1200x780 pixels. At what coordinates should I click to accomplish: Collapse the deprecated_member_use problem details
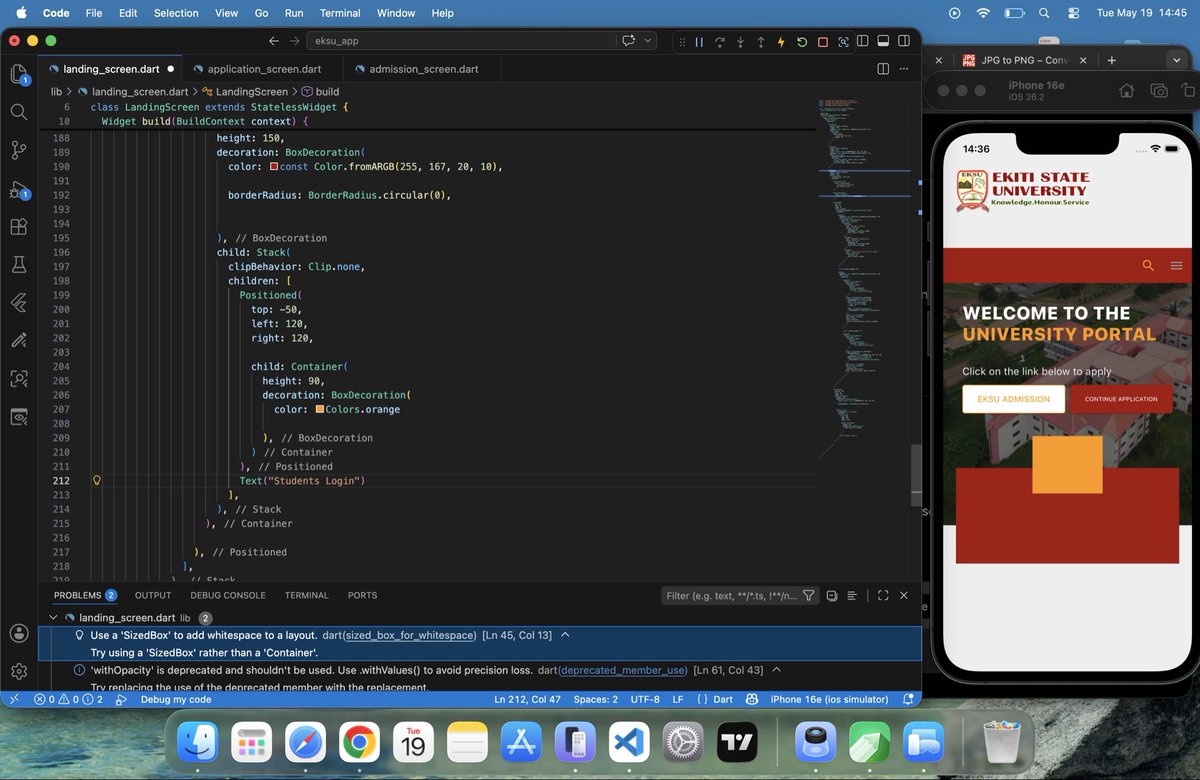[x=776, y=669]
